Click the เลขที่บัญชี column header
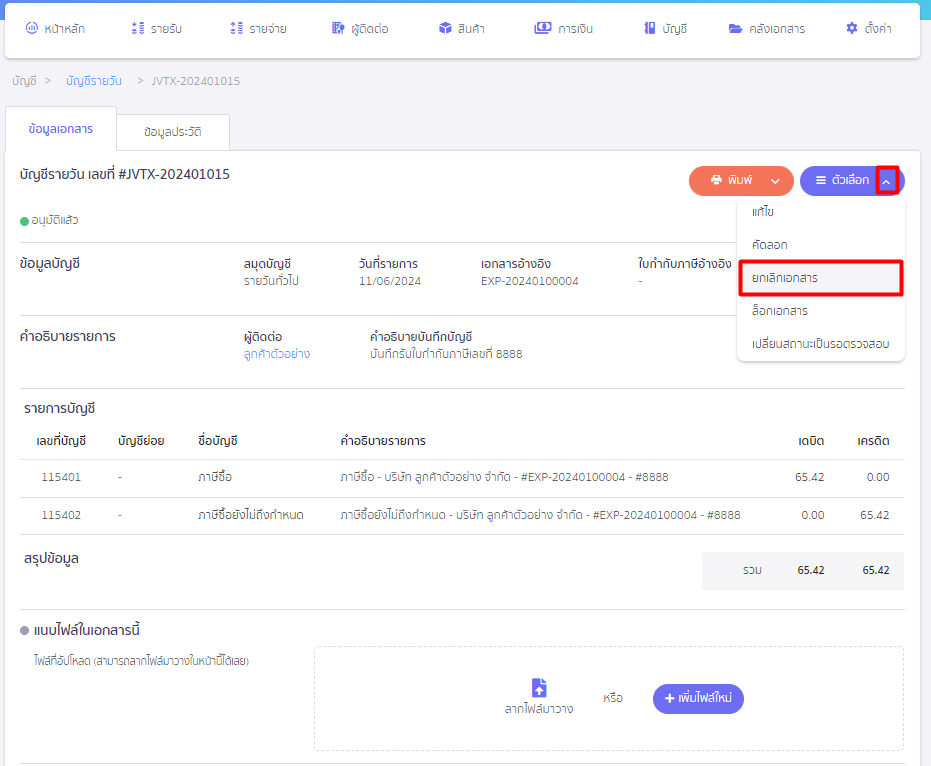This screenshot has height=766, width=931. point(61,441)
